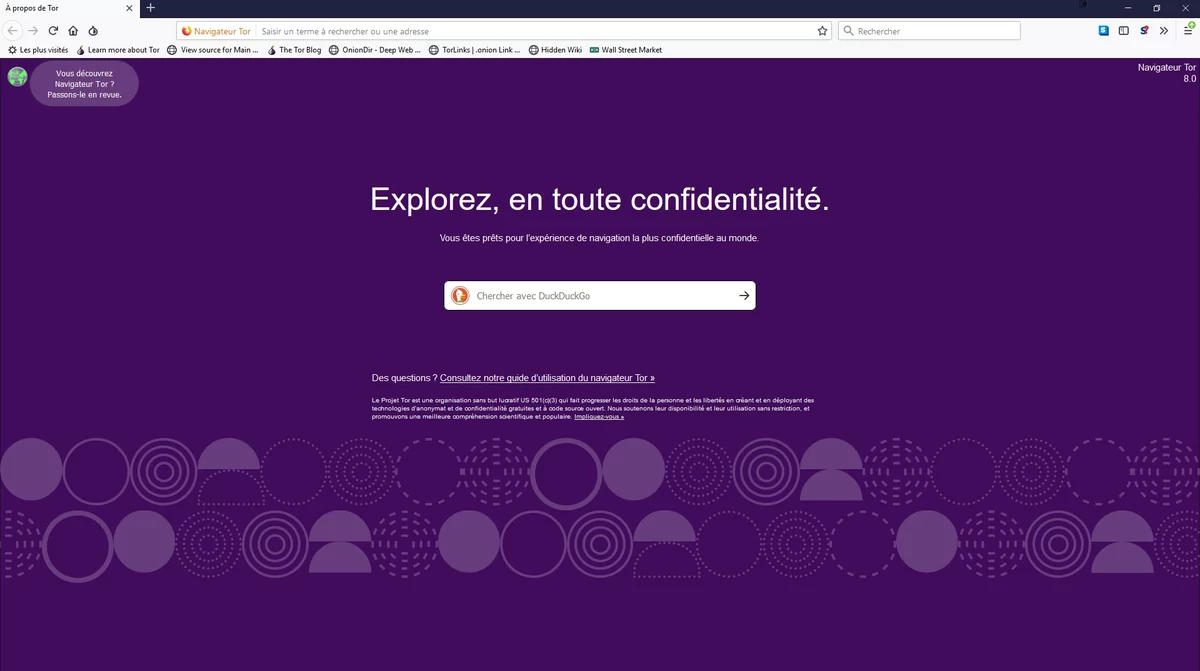Viewport: 1200px width, 671px height.
Task: Click the Explorez, en toute confidentialité heading
Action: click(x=600, y=199)
